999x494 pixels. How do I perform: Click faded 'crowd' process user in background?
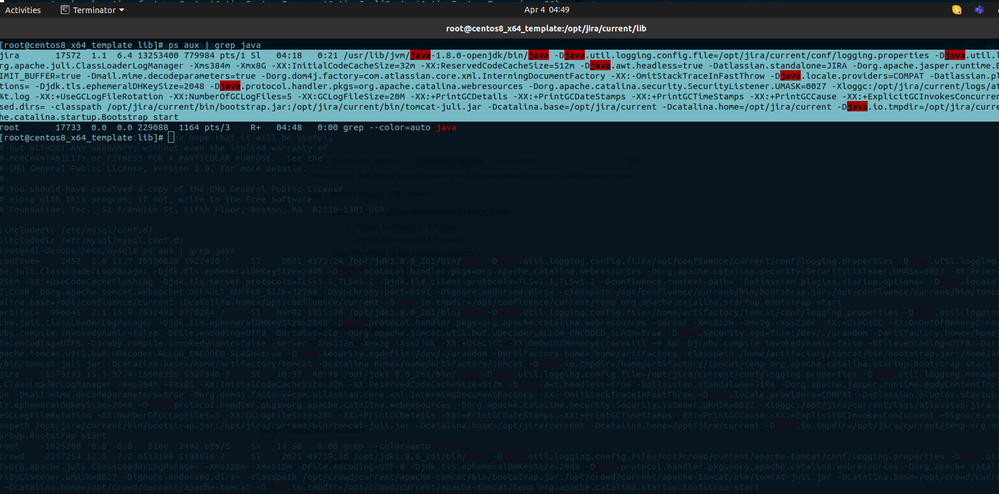(12, 456)
